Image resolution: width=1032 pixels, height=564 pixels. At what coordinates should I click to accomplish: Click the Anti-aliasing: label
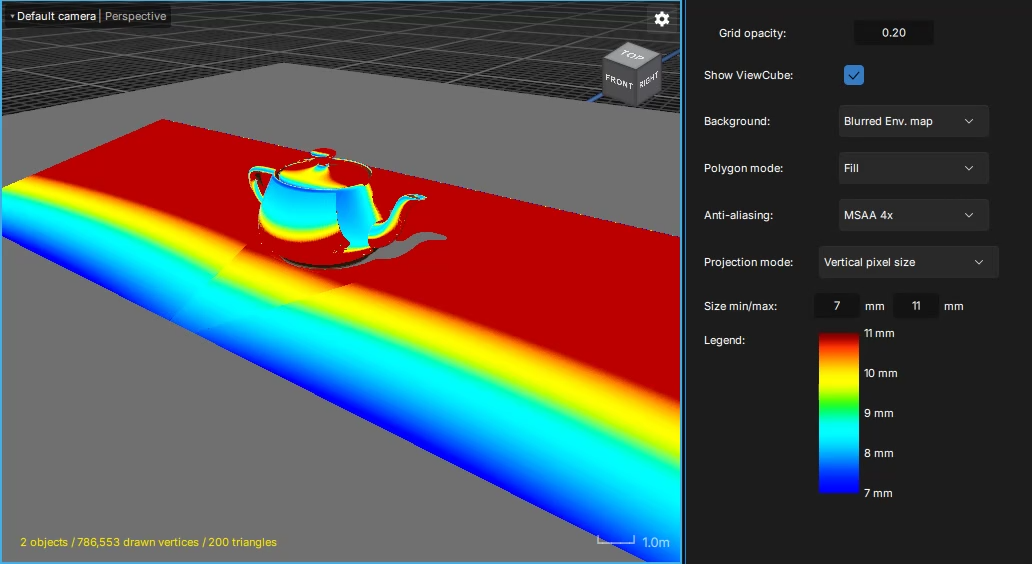(x=738, y=215)
